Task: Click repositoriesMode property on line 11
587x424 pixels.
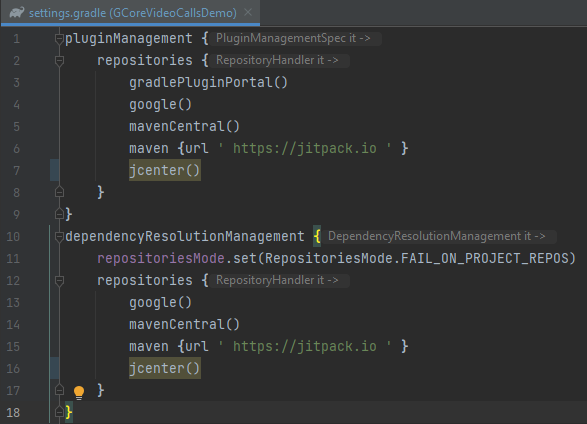Action: (161, 258)
